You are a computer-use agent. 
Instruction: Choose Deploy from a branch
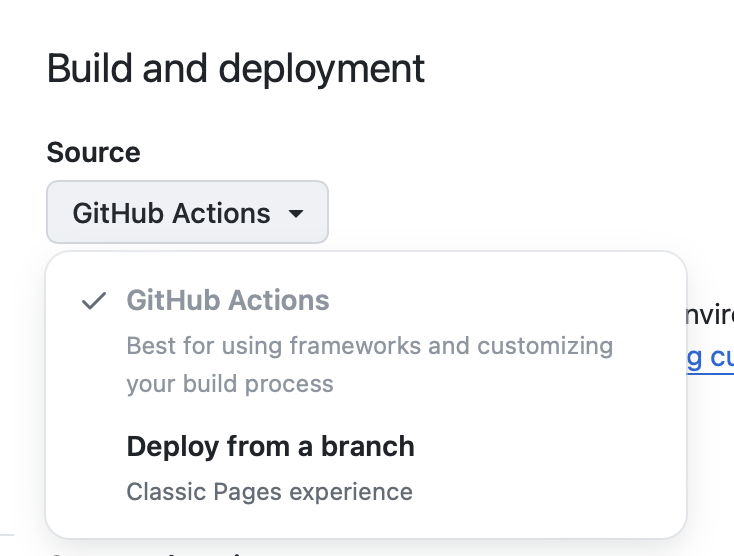270,446
